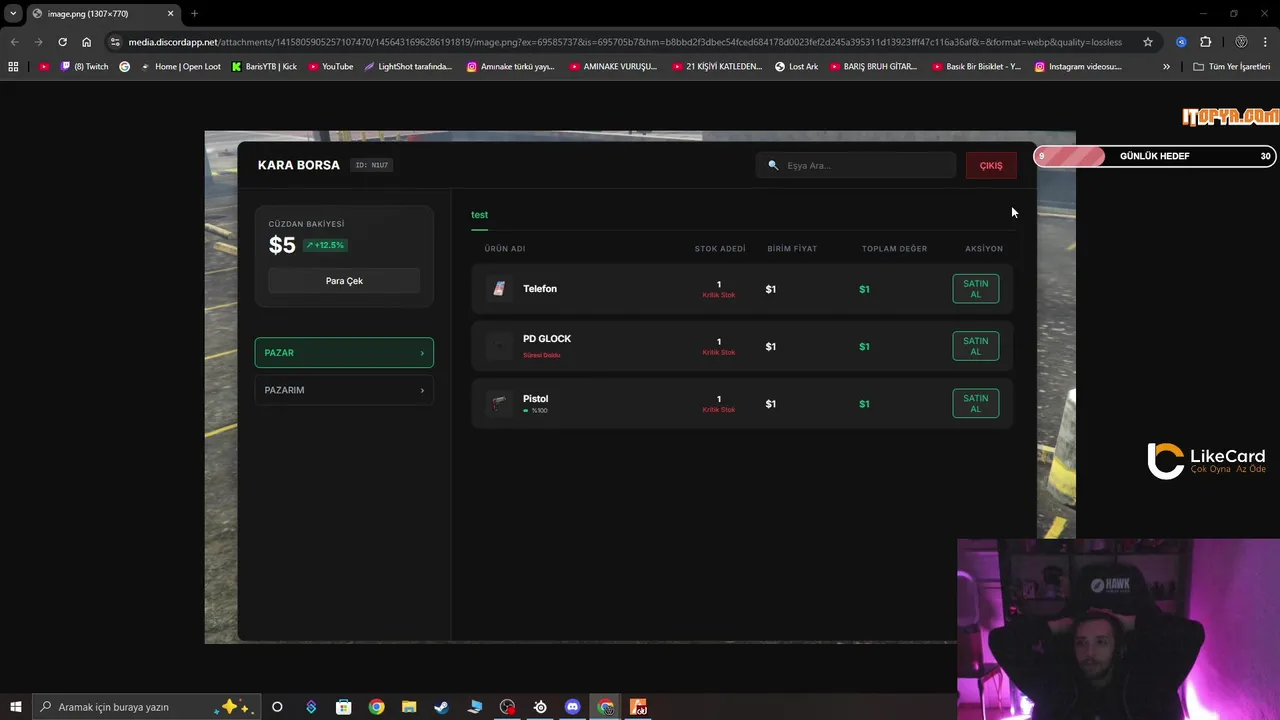Click the ID: N1U7 badge
This screenshot has width=1280, height=720.
coord(372,165)
